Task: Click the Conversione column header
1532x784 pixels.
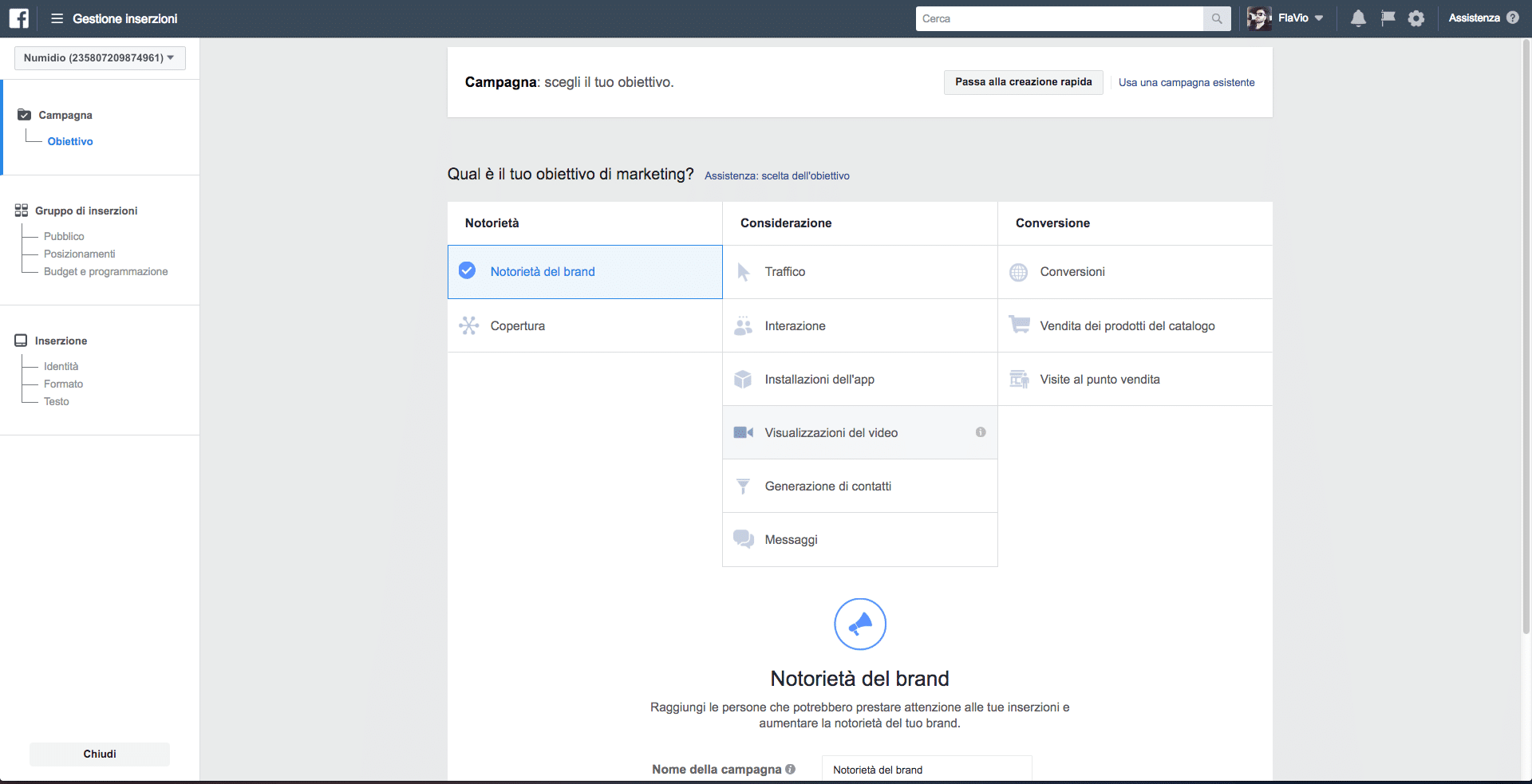Action: [x=1053, y=223]
